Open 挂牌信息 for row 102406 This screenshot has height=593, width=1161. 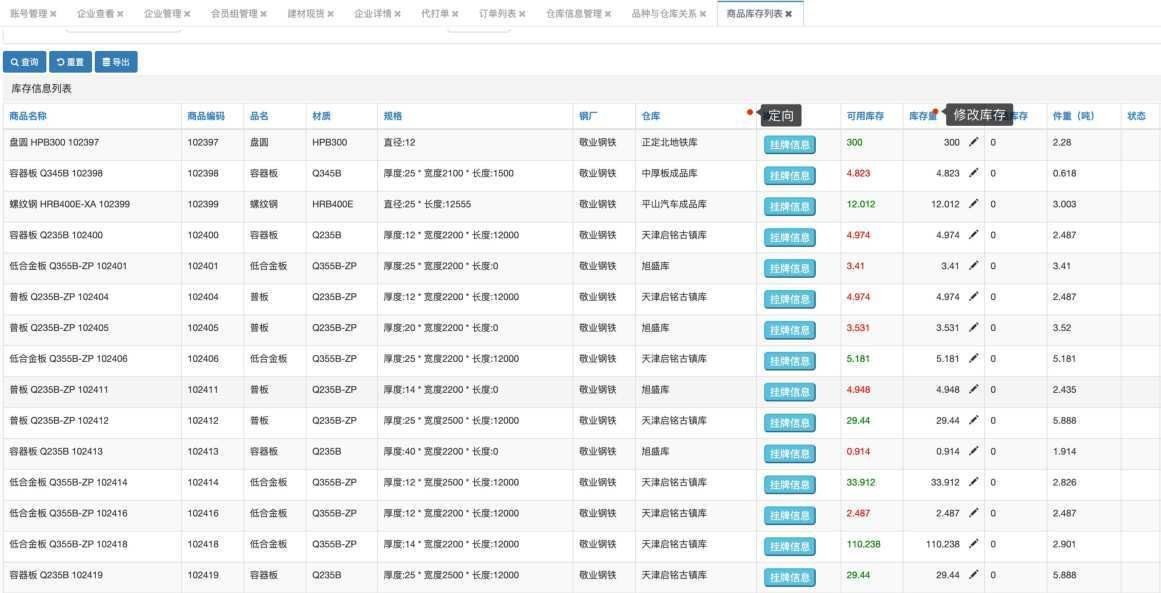click(x=790, y=361)
